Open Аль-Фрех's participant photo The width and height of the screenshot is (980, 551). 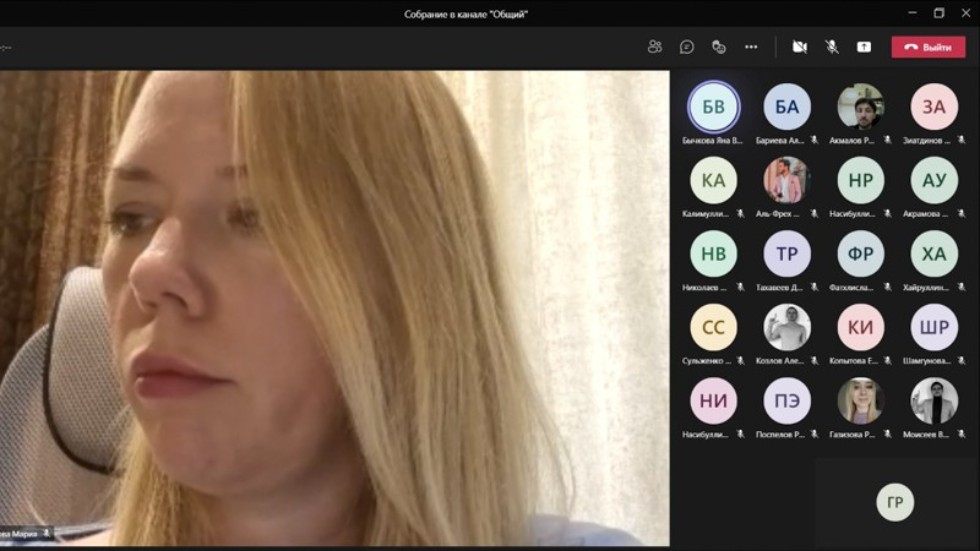[x=787, y=181]
